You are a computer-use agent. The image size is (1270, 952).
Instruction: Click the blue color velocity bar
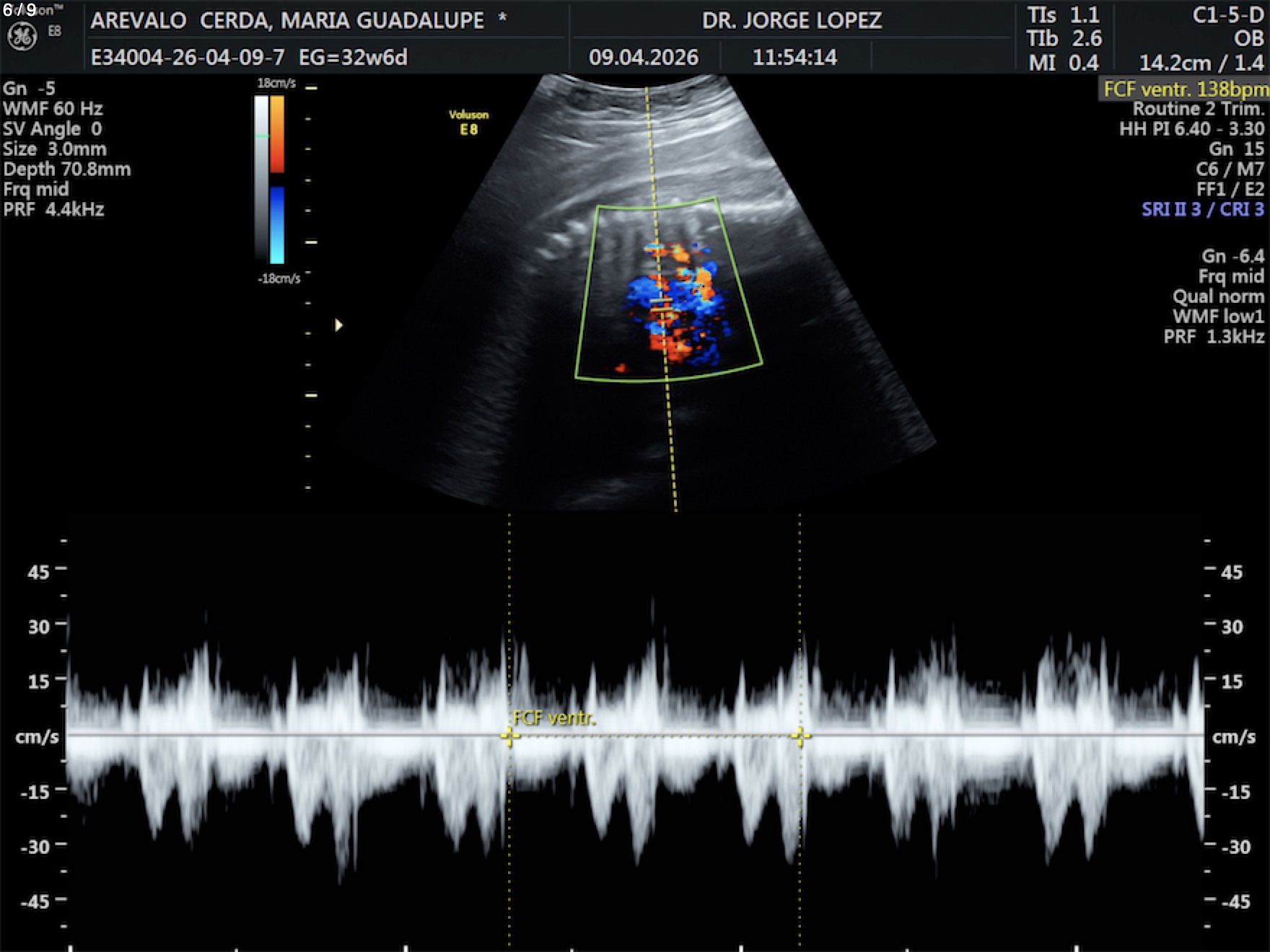[x=277, y=225]
